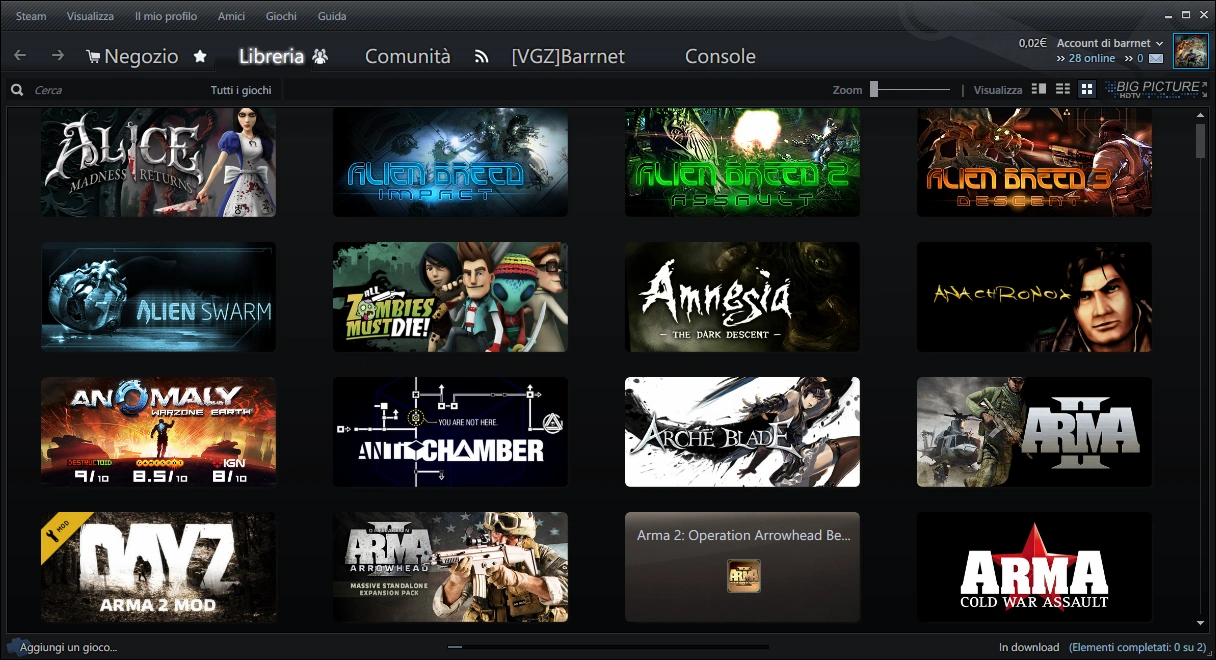The height and width of the screenshot is (660, 1216).
Task: Select Alien Swarm game tile
Action: click(159, 297)
